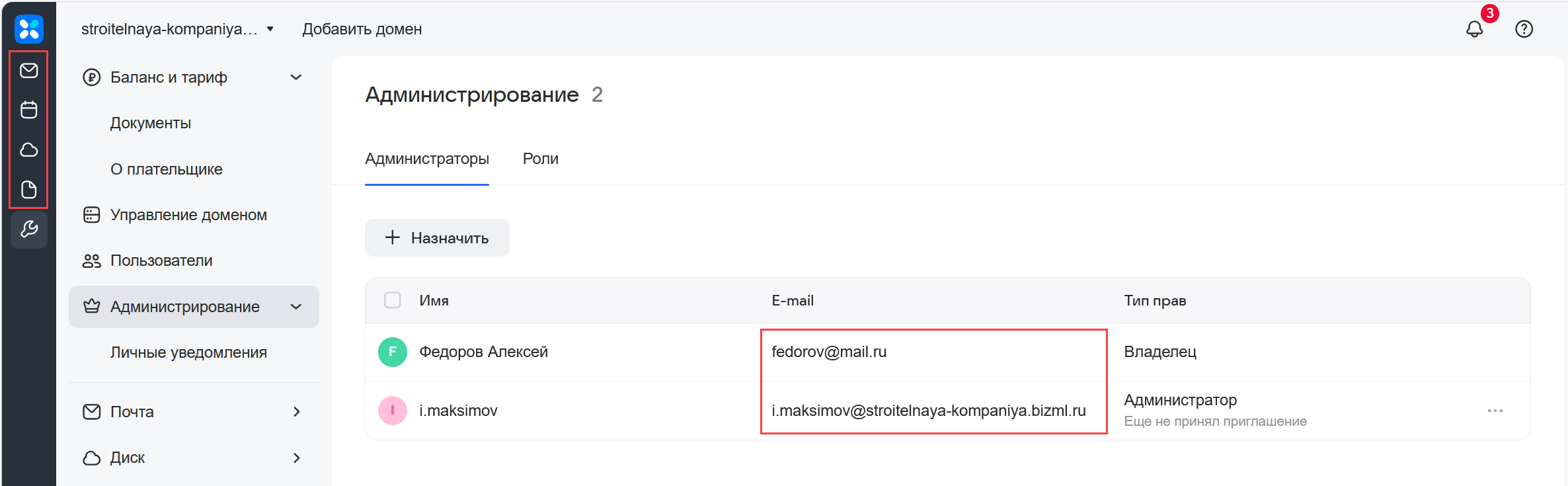Click the i.maksimov@stroitelnaya-kompaniya.bizml.ru email
1568x486 pixels.
[x=929, y=411]
